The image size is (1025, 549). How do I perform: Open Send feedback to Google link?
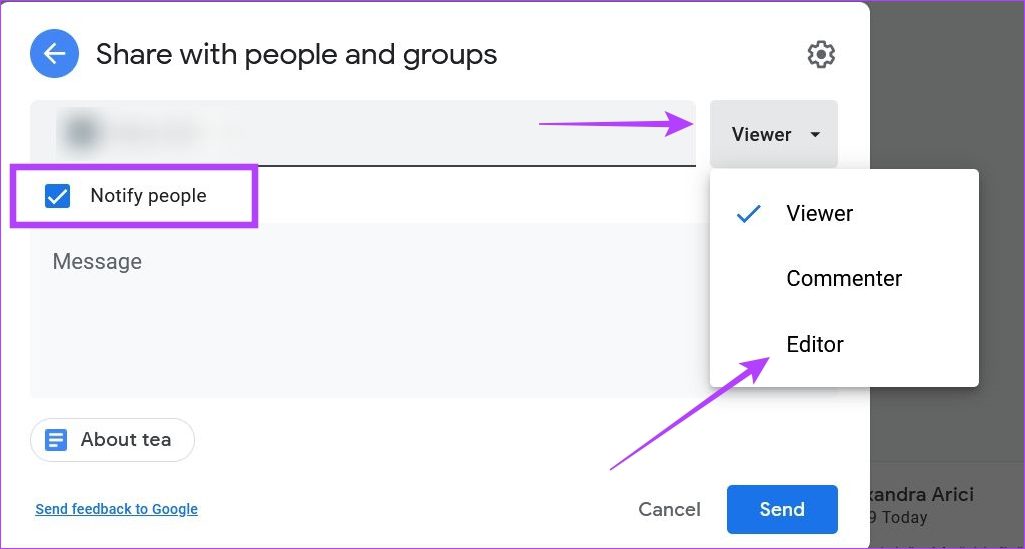coord(116,509)
